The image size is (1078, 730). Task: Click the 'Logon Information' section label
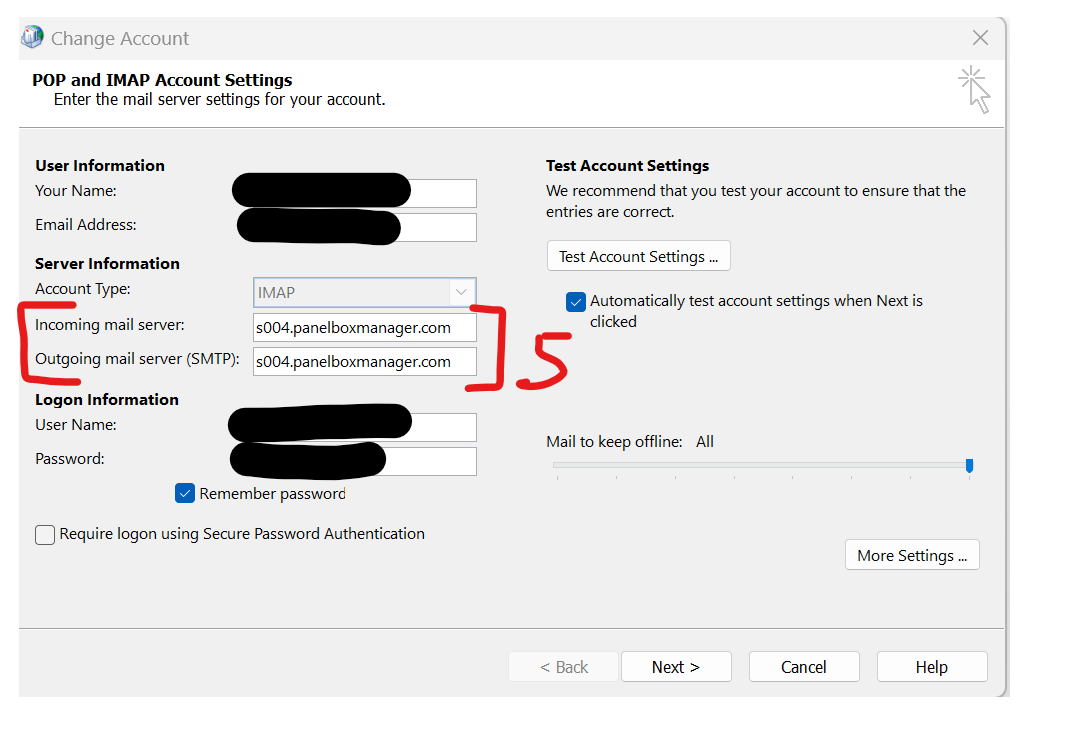tap(107, 399)
